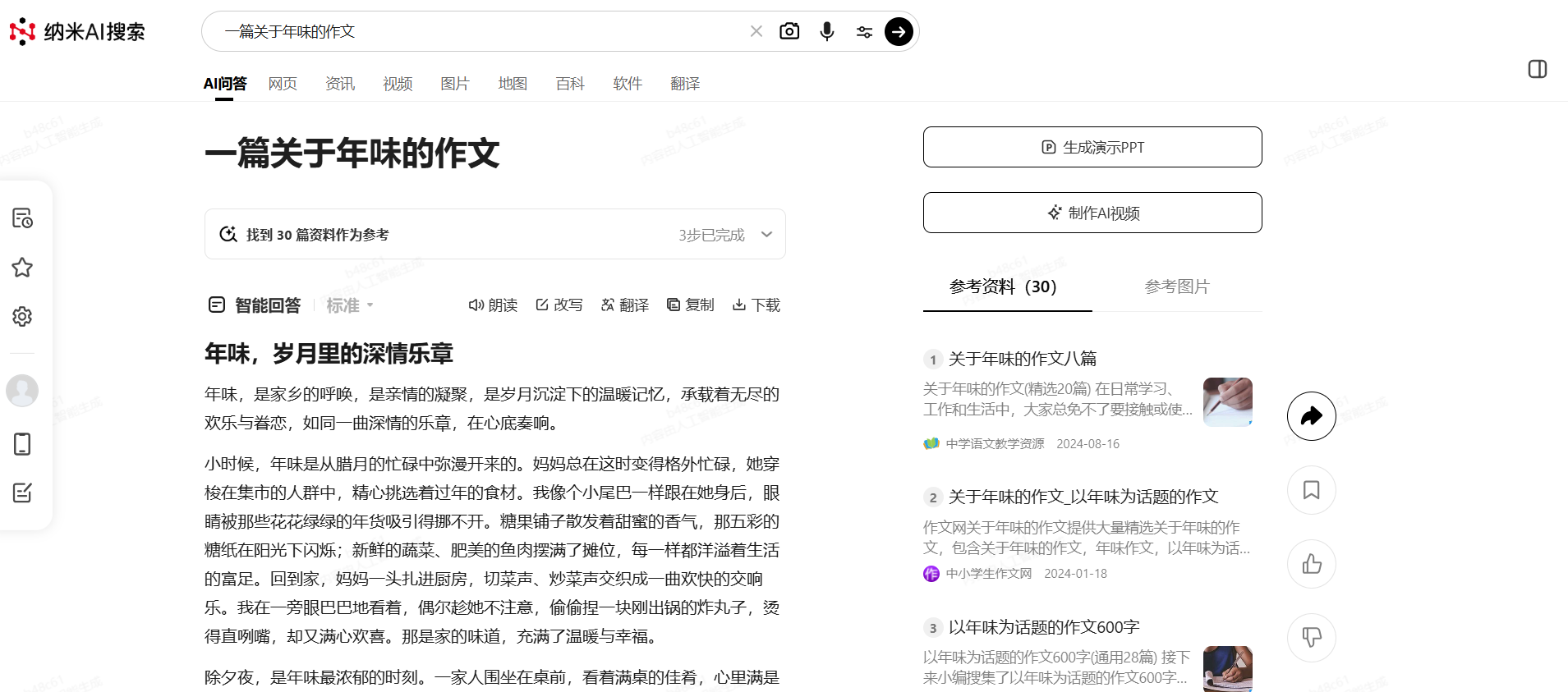The height and width of the screenshot is (692, 1568).
Task: Open reference 以年味为话题的作文600字
Action: pyautogui.click(x=1044, y=627)
